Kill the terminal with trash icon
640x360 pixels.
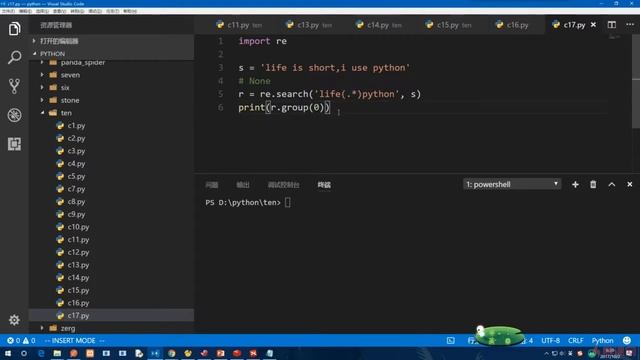(593, 184)
